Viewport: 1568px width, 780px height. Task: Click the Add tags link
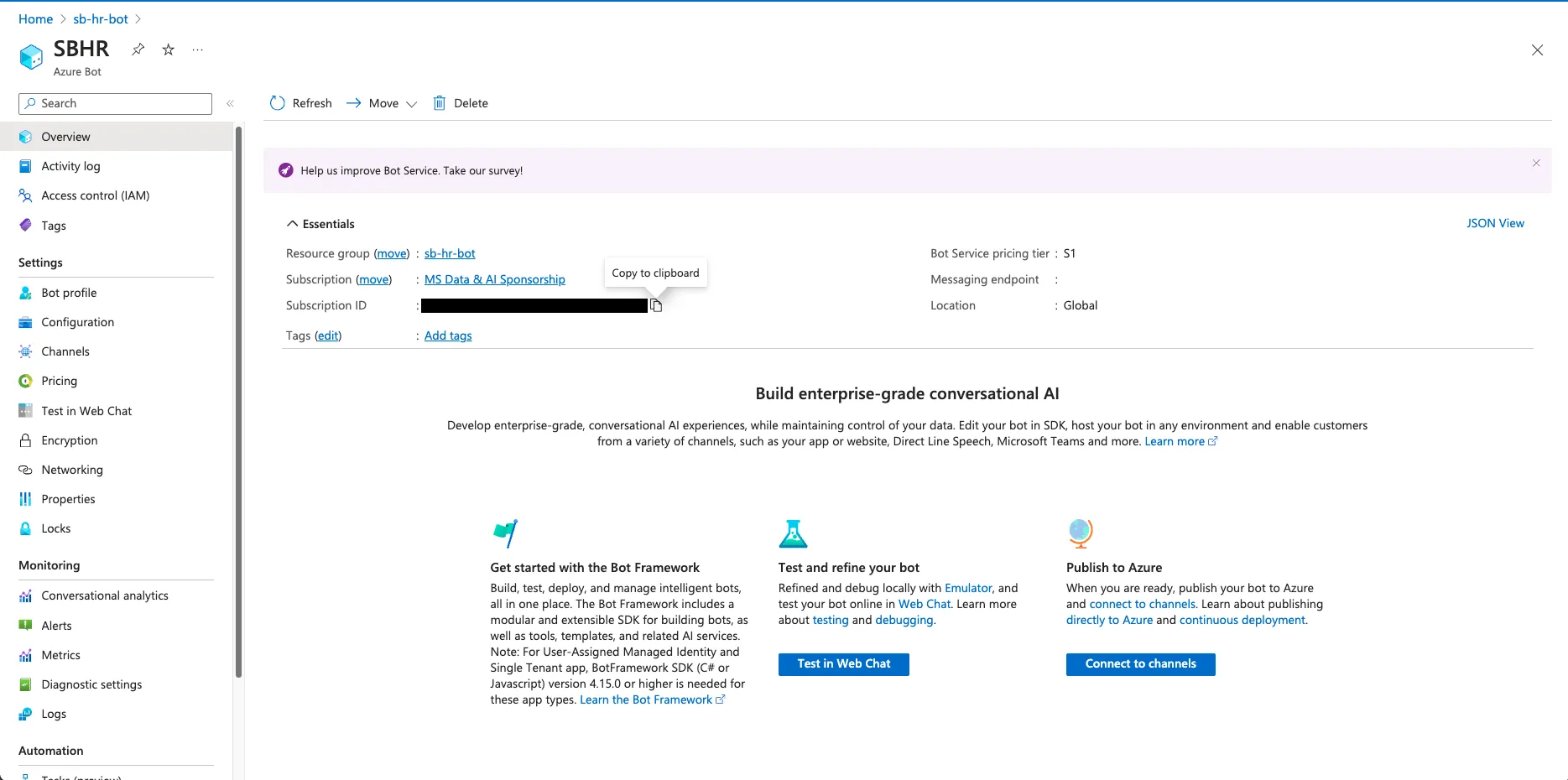click(x=448, y=335)
